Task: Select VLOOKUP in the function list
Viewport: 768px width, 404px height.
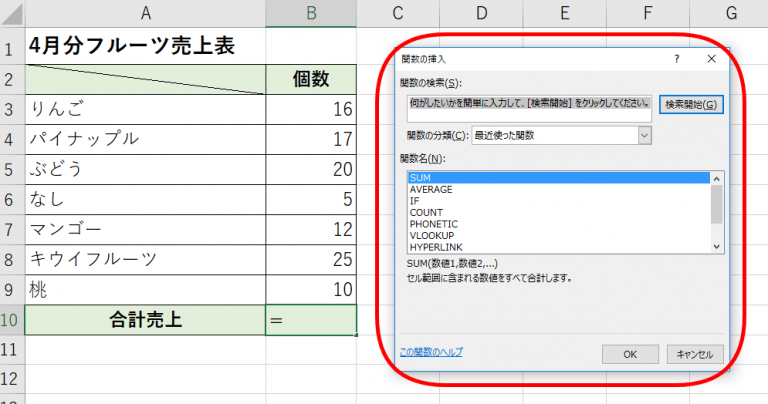Action: (x=433, y=235)
